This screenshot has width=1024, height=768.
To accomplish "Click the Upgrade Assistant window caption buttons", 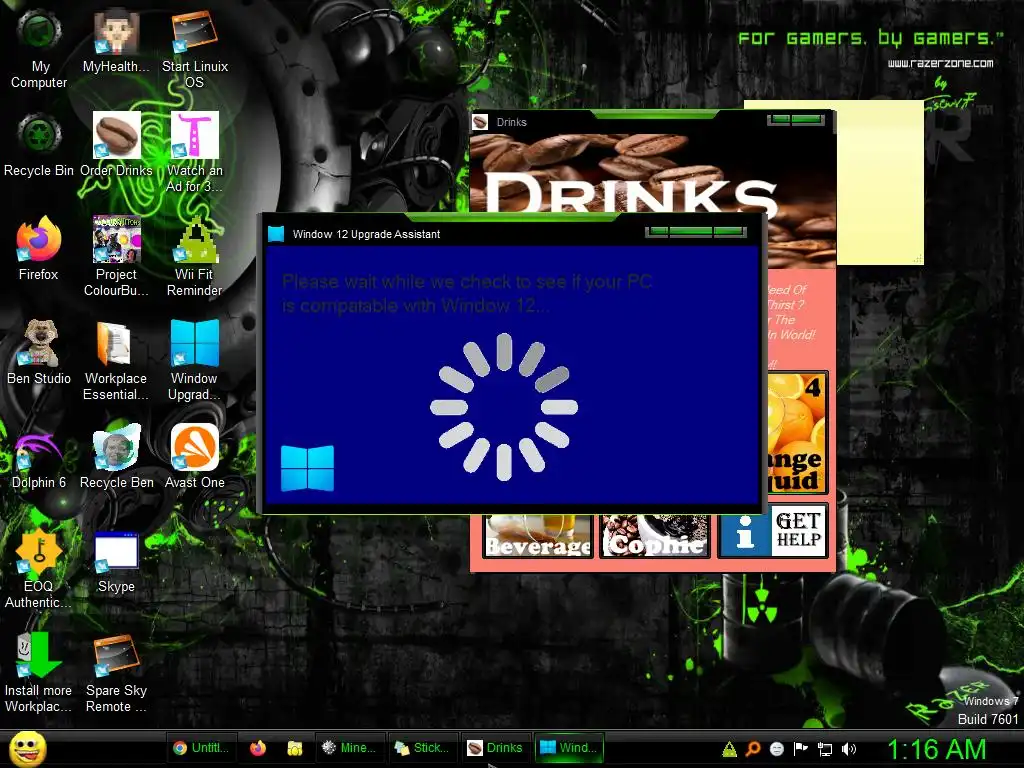I will [x=696, y=231].
